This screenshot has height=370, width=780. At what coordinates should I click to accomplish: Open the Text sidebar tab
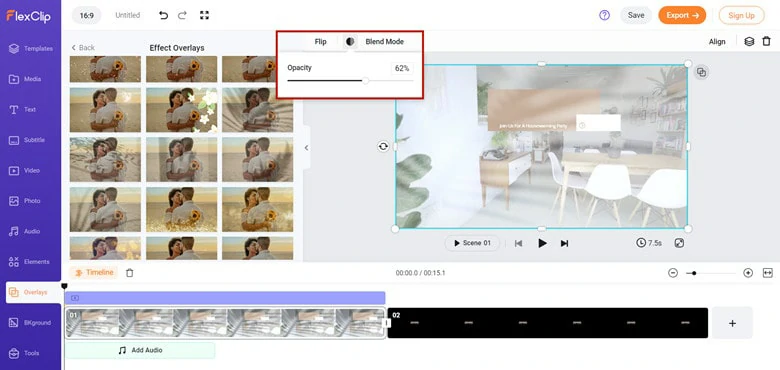tap(30, 109)
